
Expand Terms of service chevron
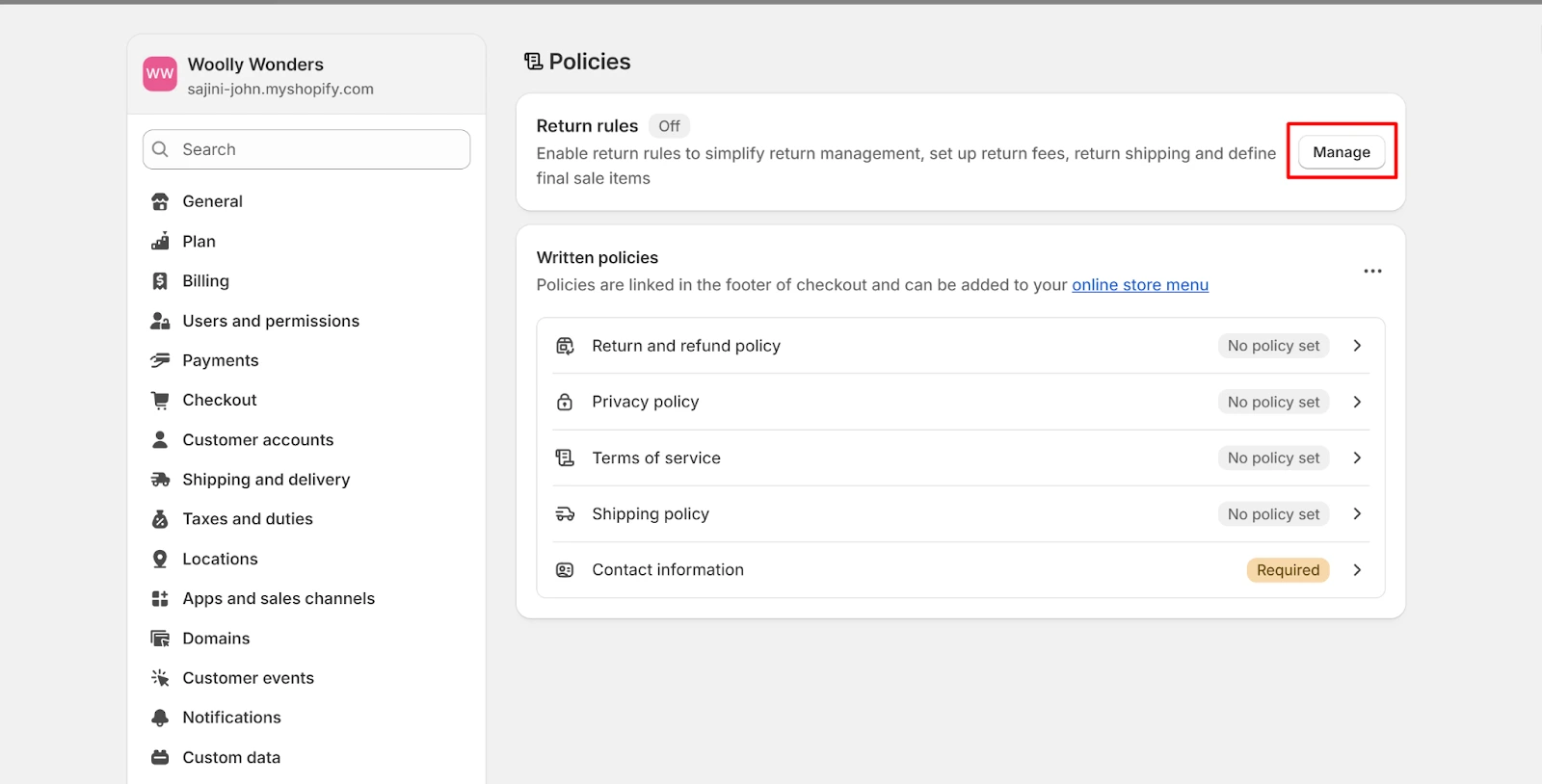click(x=1357, y=457)
